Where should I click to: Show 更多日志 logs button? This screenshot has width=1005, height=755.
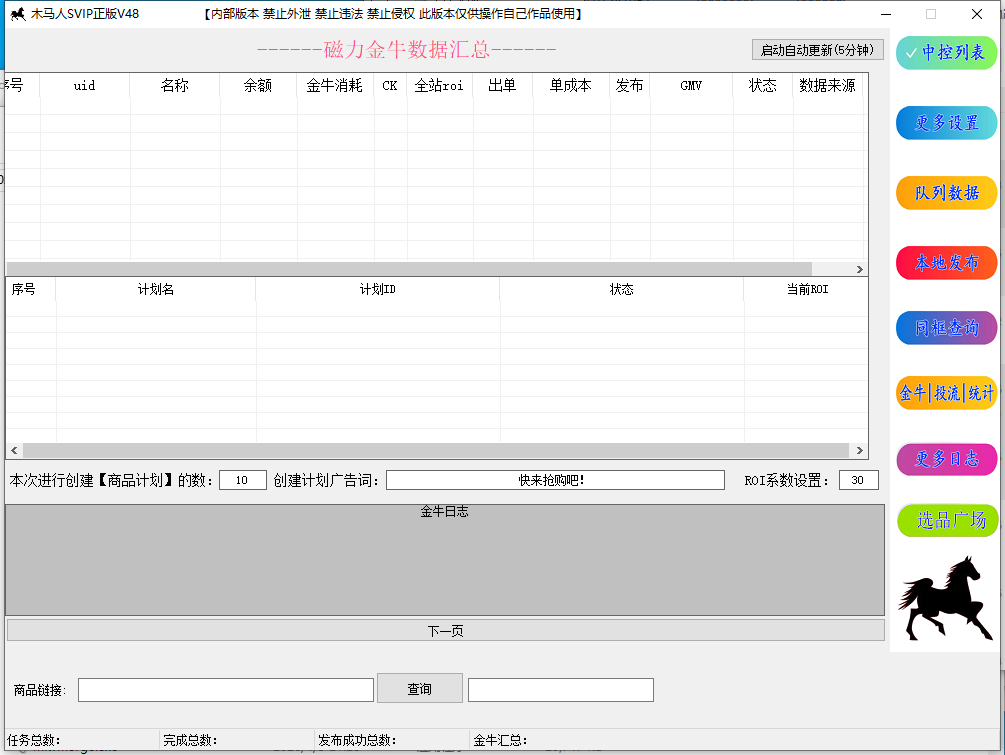pyautogui.click(x=946, y=459)
